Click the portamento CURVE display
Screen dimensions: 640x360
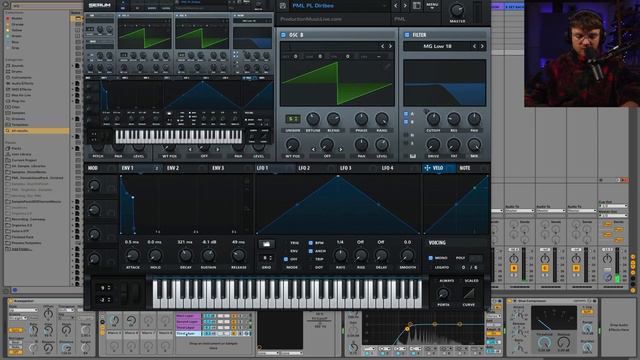click(x=469, y=293)
